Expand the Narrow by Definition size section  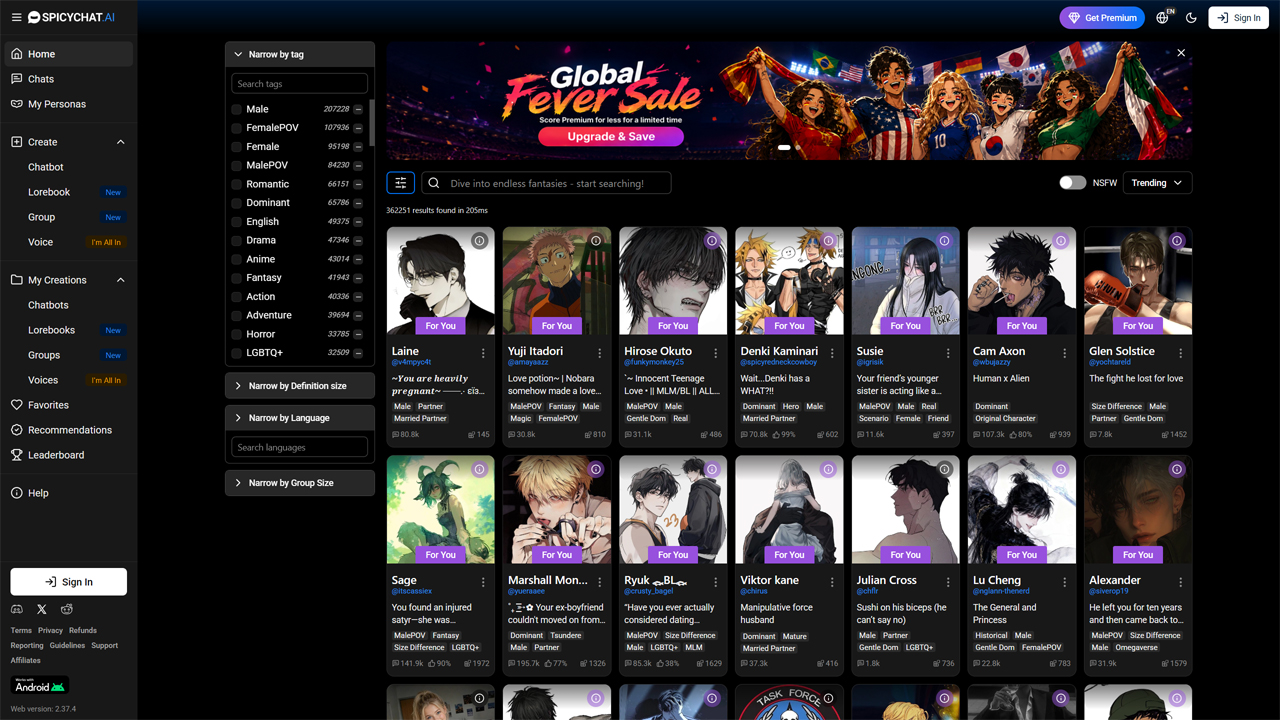(300, 386)
